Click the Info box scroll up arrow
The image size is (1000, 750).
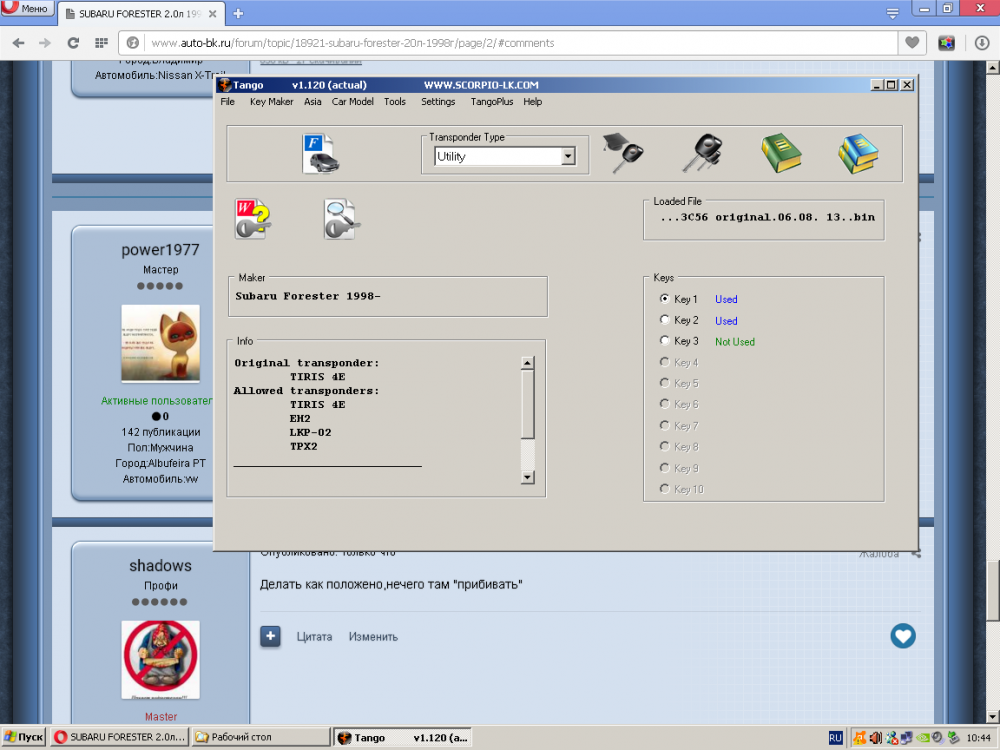[527, 364]
